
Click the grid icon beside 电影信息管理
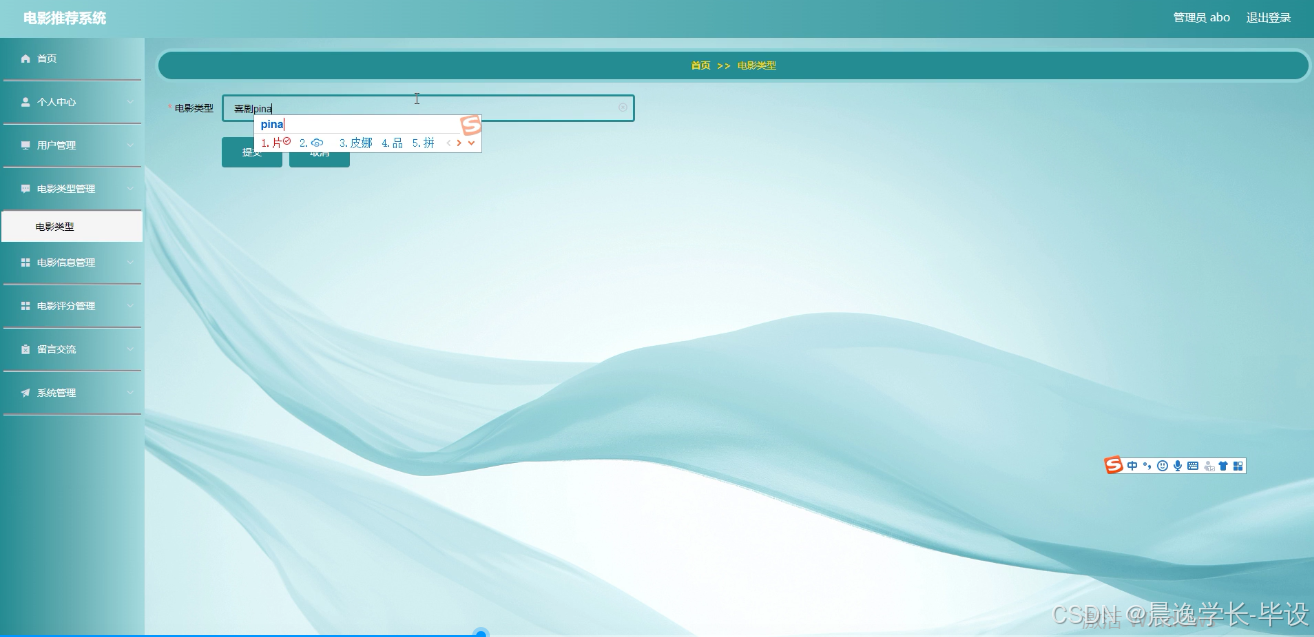(26, 263)
